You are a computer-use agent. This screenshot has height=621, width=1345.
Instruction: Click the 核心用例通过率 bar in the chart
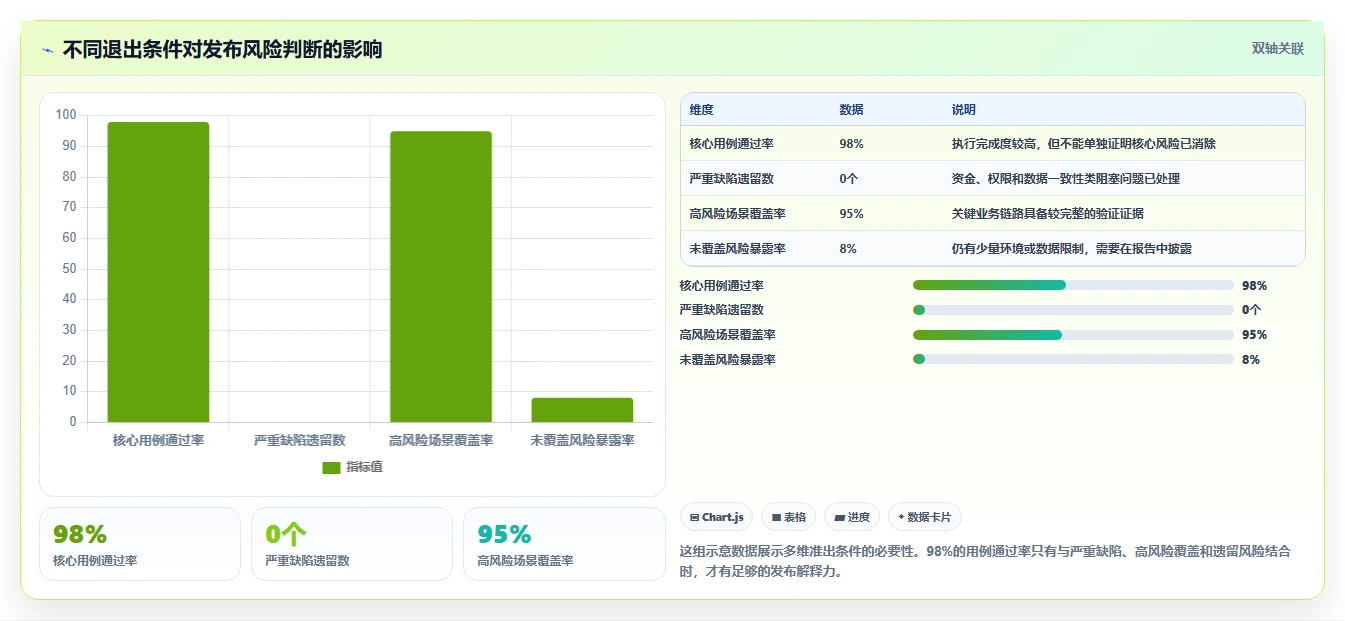pyautogui.click(x=158, y=272)
